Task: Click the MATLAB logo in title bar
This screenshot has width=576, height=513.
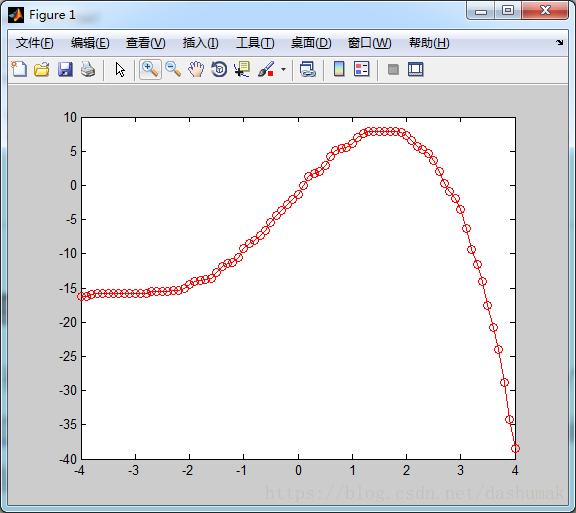Action: coord(16,15)
